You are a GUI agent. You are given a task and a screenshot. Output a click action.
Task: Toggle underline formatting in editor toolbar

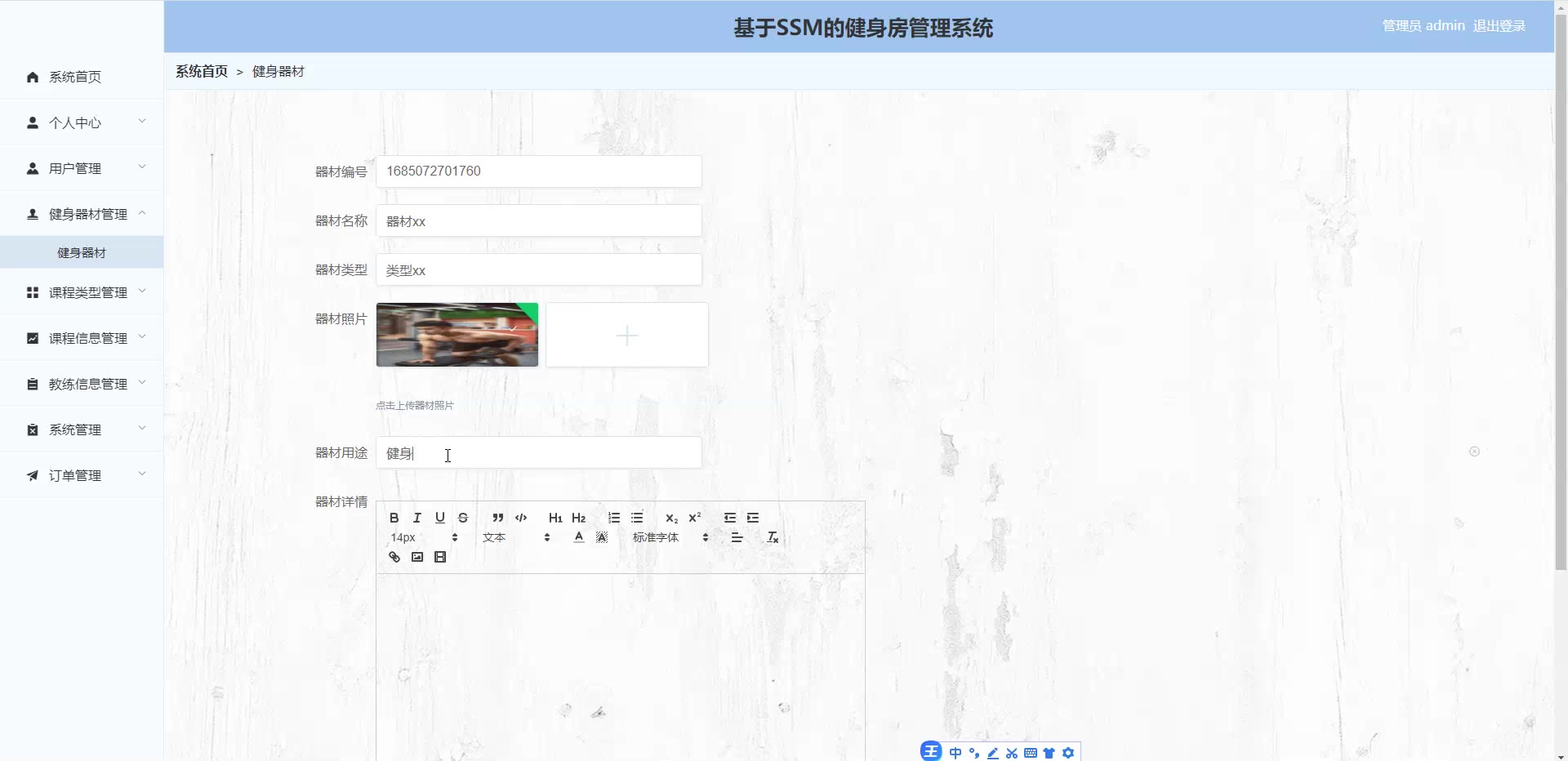pos(440,518)
